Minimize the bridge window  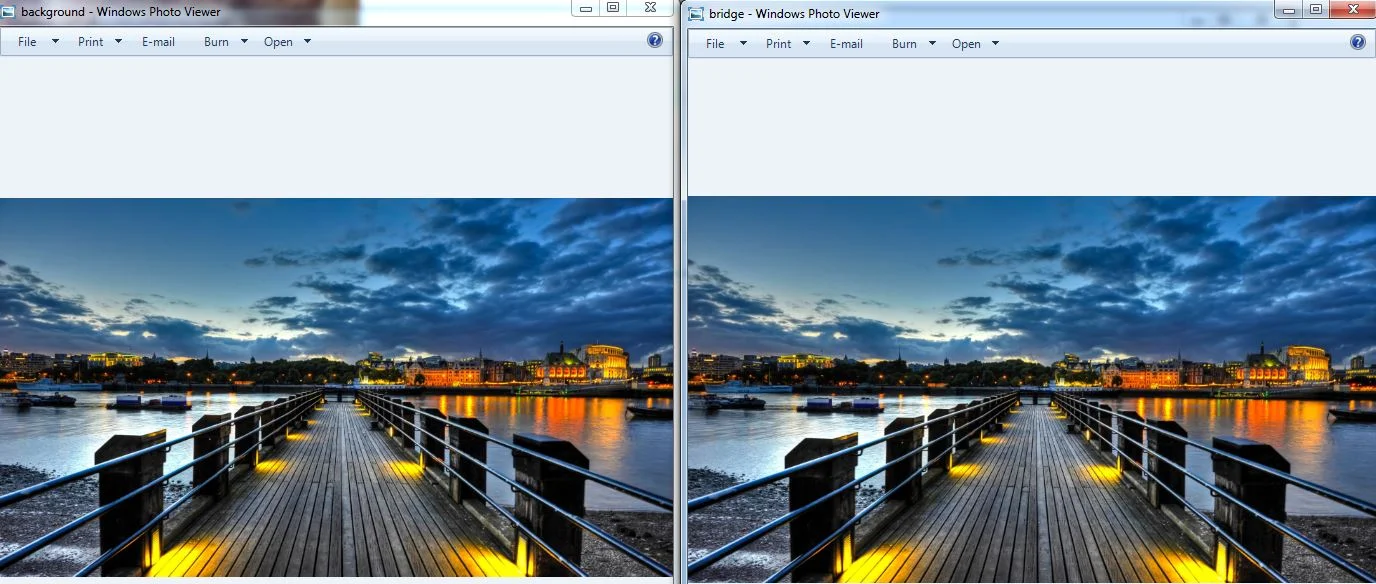[x=1290, y=9]
